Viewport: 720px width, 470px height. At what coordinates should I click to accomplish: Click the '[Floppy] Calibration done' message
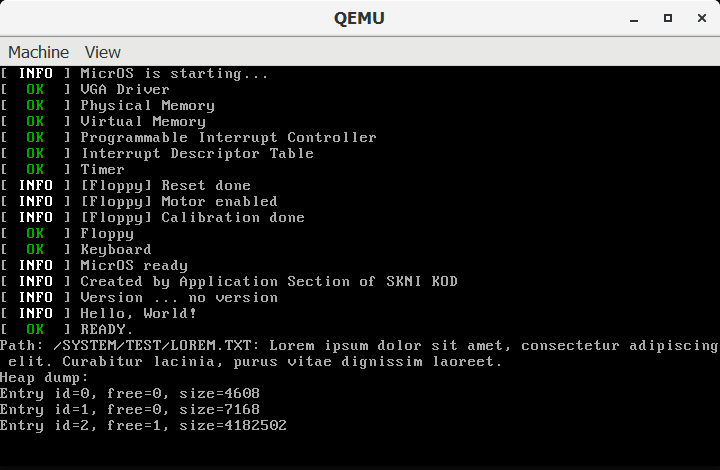click(192, 217)
